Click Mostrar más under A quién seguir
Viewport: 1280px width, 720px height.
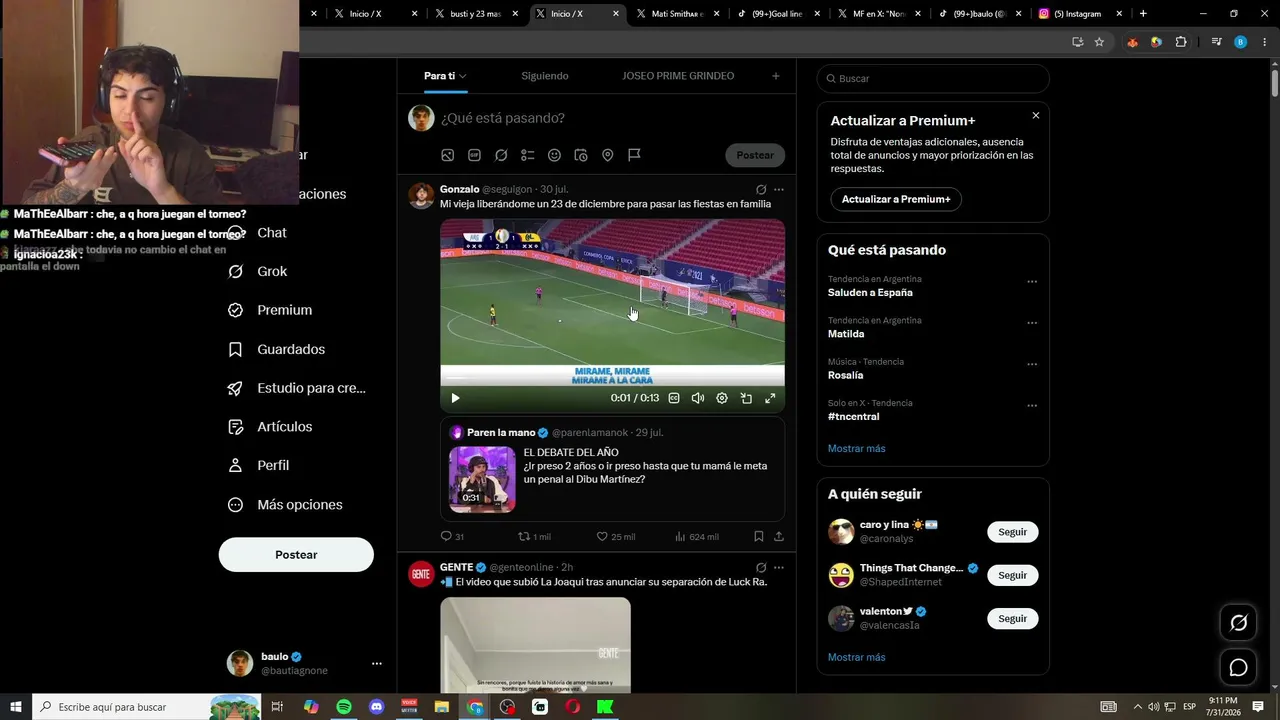(x=856, y=657)
